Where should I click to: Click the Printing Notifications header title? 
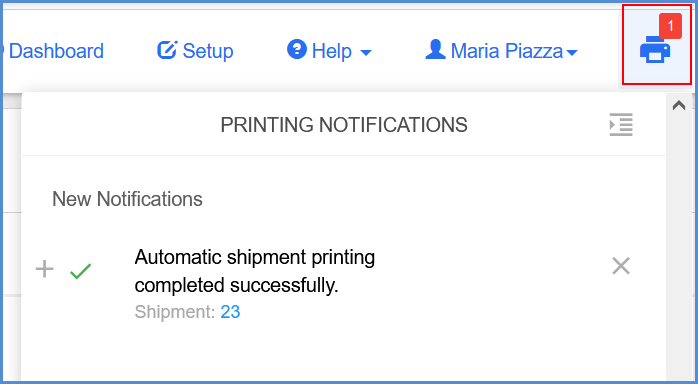click(344, 125)
